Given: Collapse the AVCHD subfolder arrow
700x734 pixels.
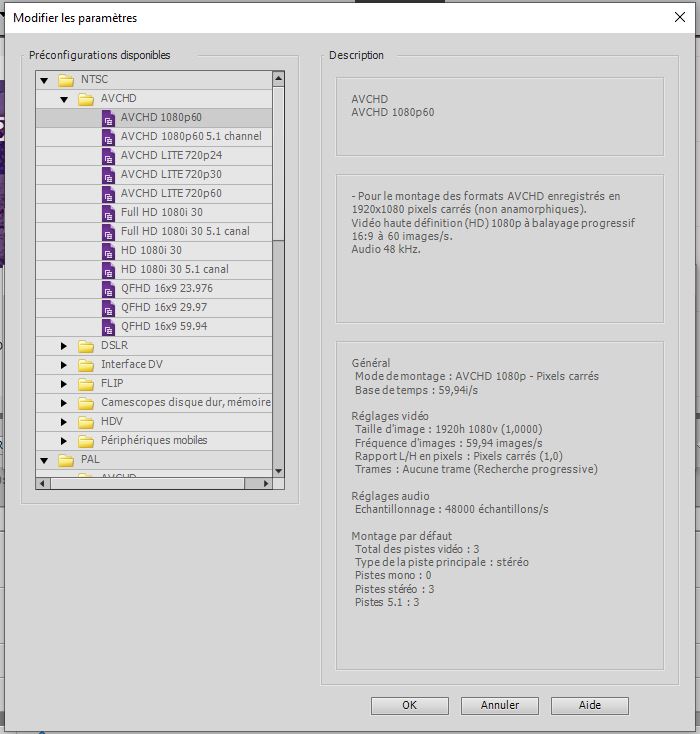Looking at the screenshot, I should (x=63, y=99).
